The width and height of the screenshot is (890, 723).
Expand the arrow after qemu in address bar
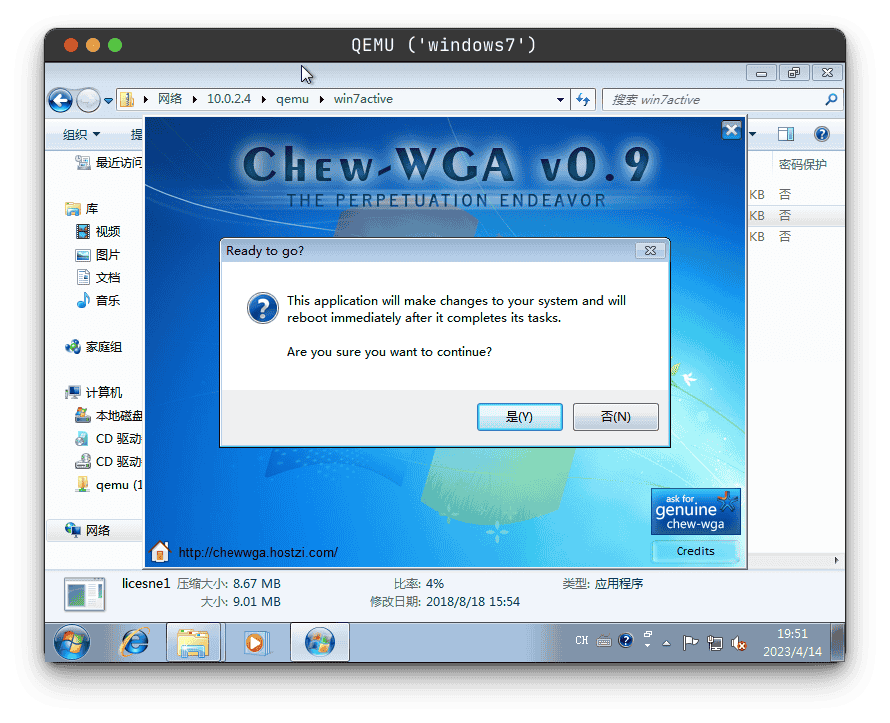tap(322, 99)
